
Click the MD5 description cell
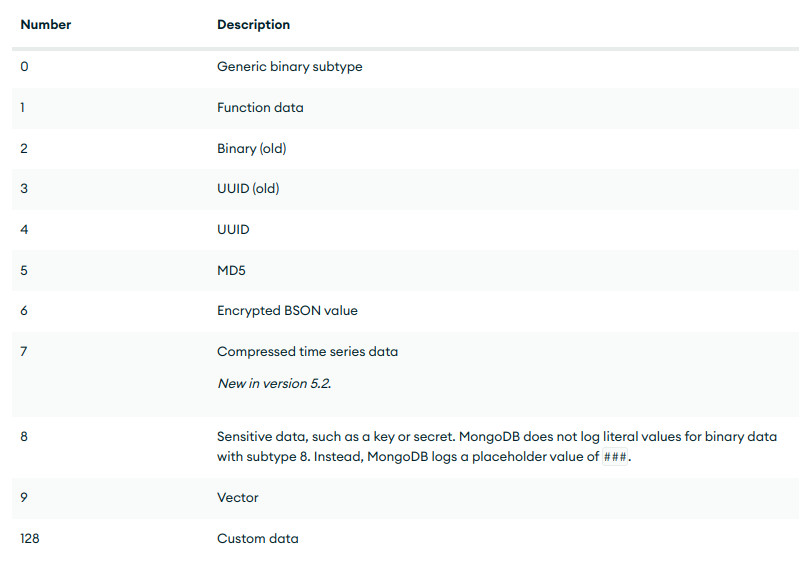click(x=231, y=271)
